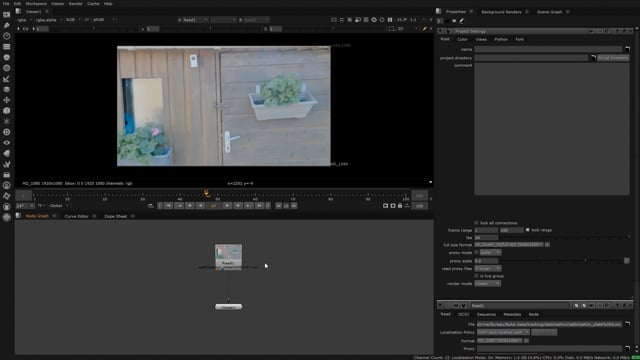This screenshot has height=360, width=640.
Task: Open the MetaData nodes menu in left toolbar
Action: [7, 153]
